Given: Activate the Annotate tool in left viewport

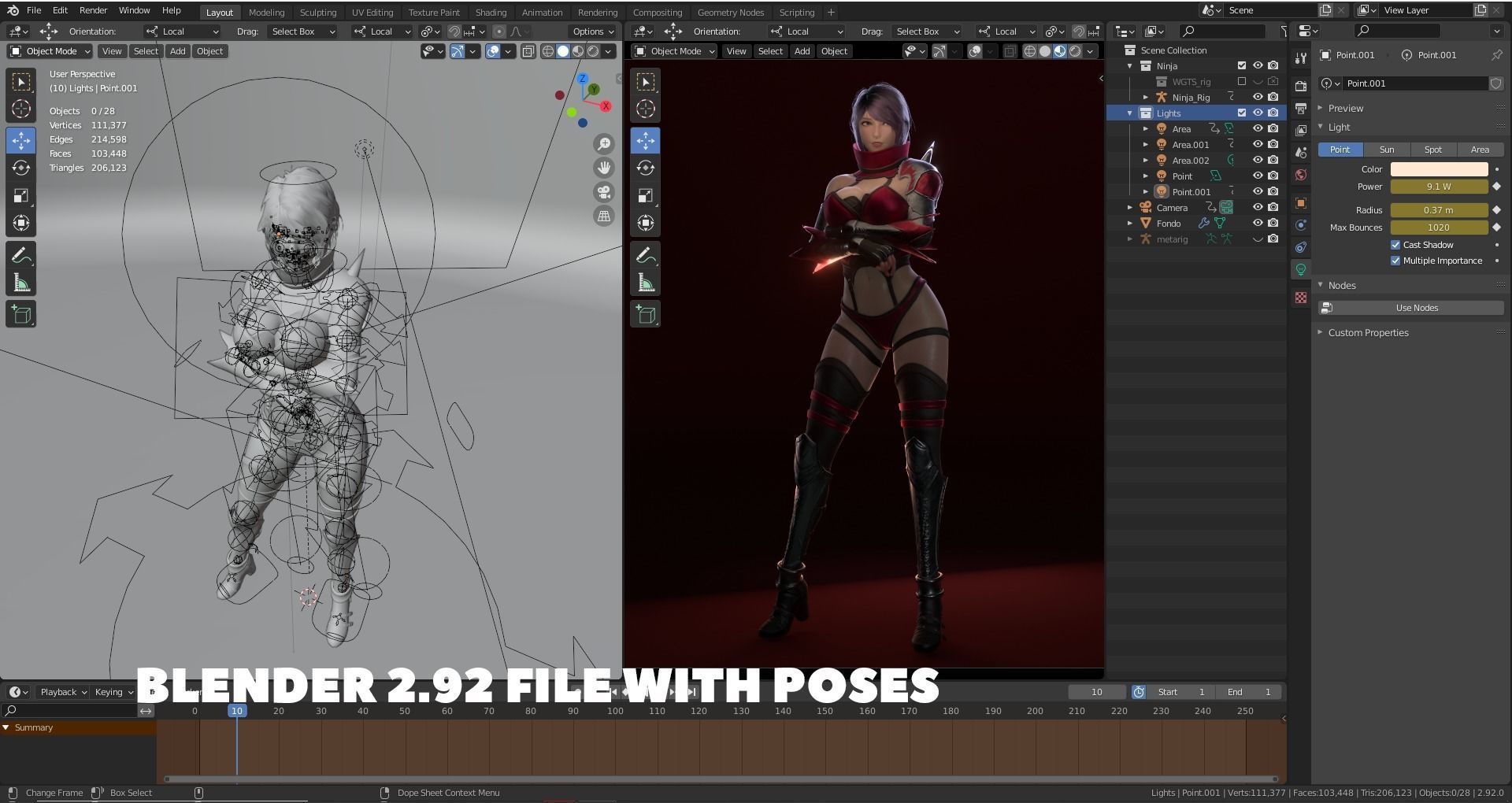Looking at the screenshot, I should (x=21, y=256).
